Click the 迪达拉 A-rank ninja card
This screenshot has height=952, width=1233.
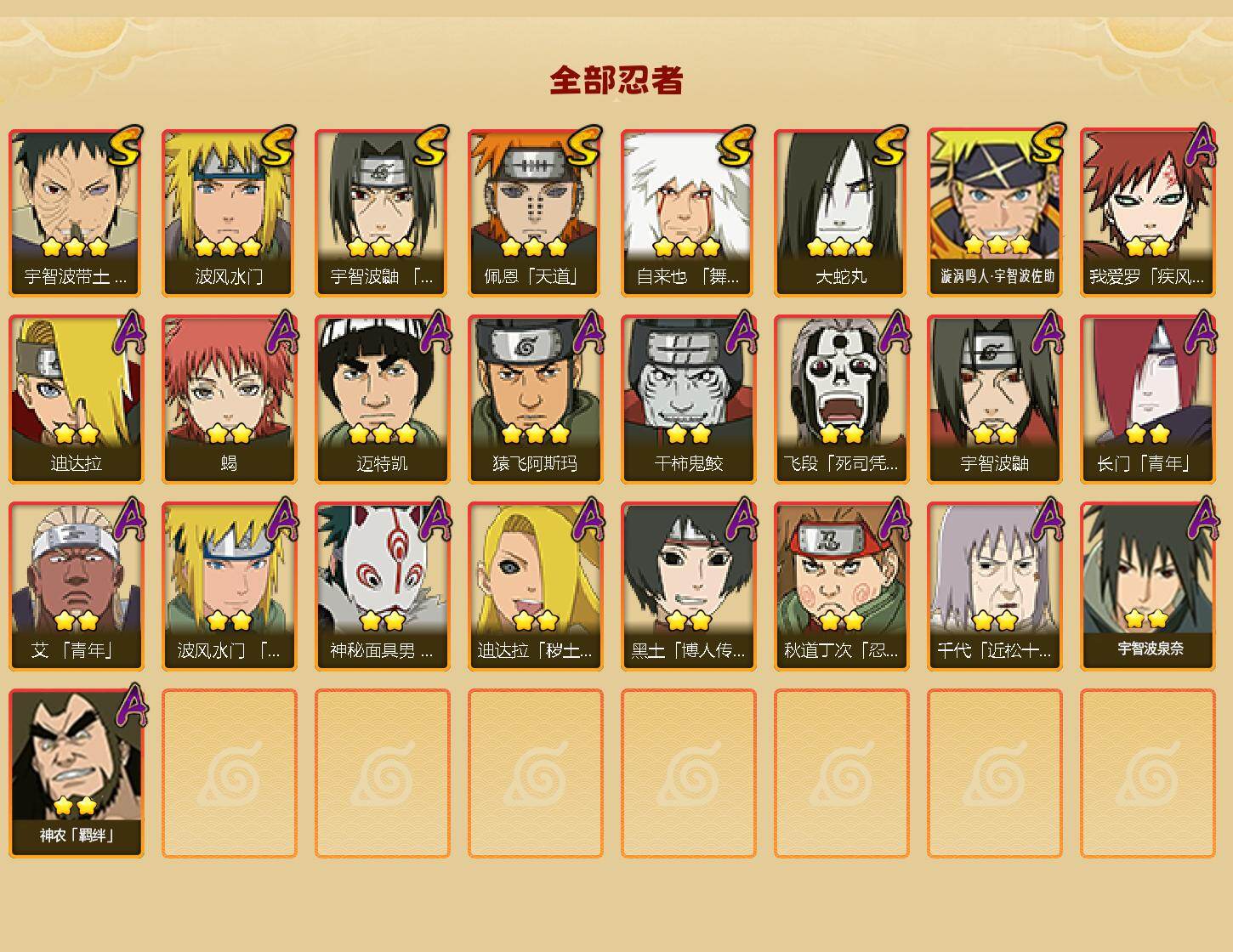coord(77,399)
